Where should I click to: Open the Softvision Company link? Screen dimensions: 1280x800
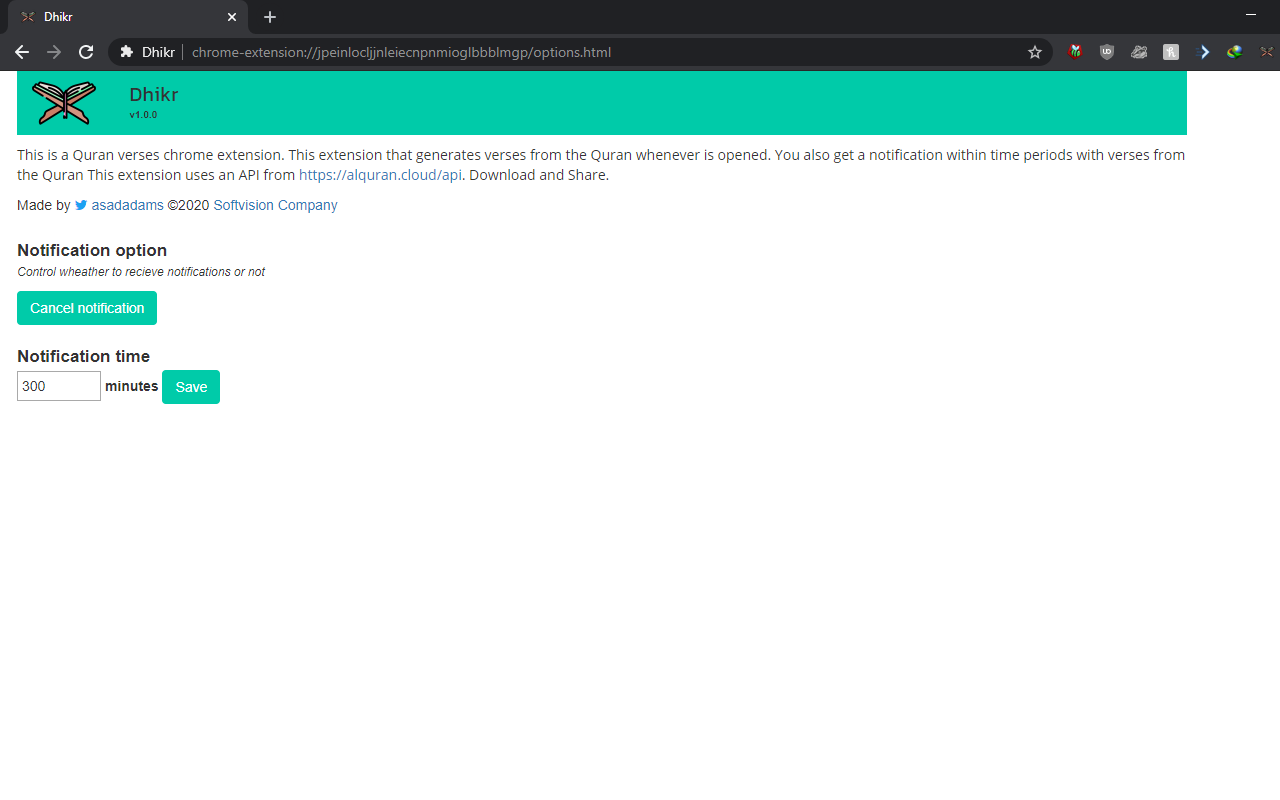[275, 205]
